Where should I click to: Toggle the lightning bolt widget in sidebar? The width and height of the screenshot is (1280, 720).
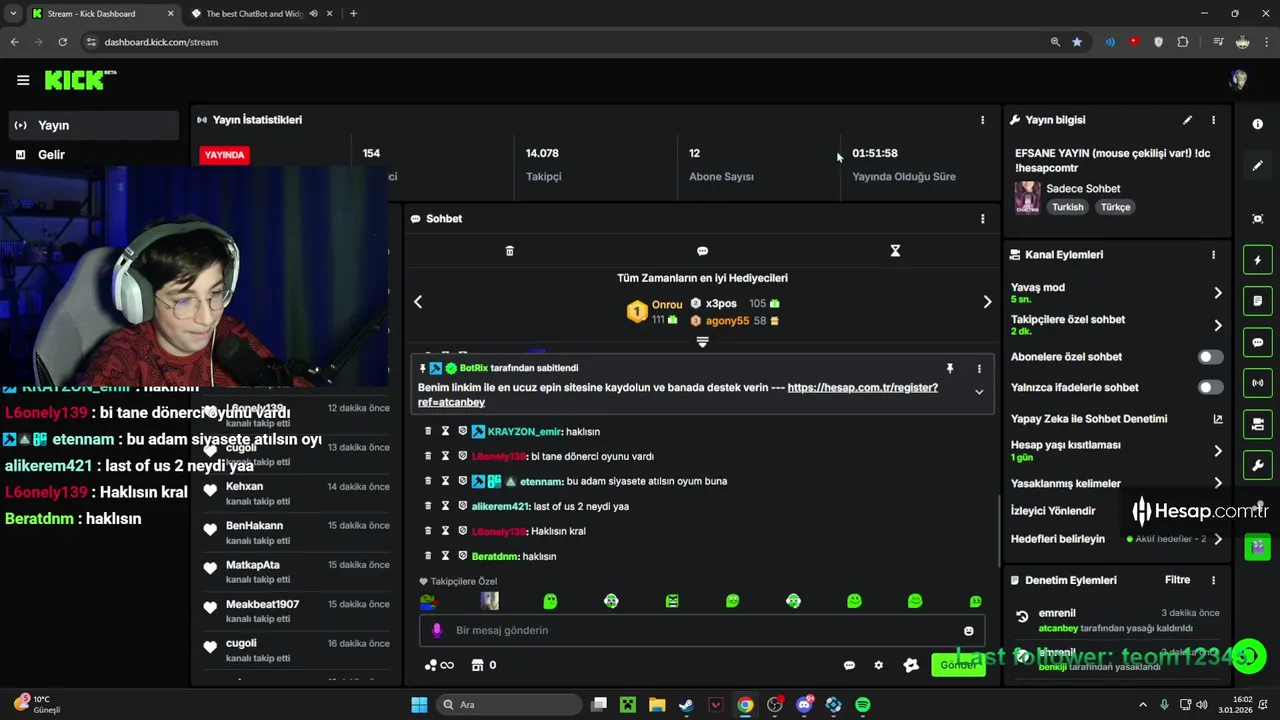(1258, 261)
